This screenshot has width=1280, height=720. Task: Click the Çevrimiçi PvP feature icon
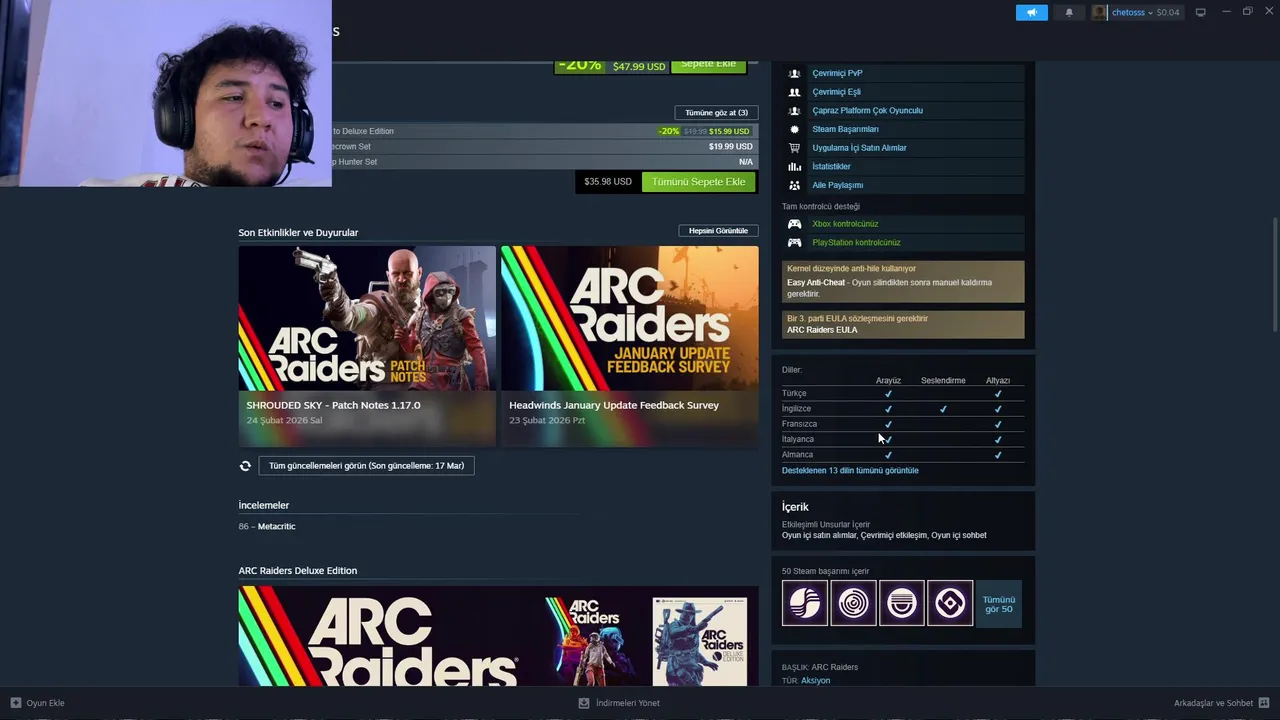tap(795, 73)
